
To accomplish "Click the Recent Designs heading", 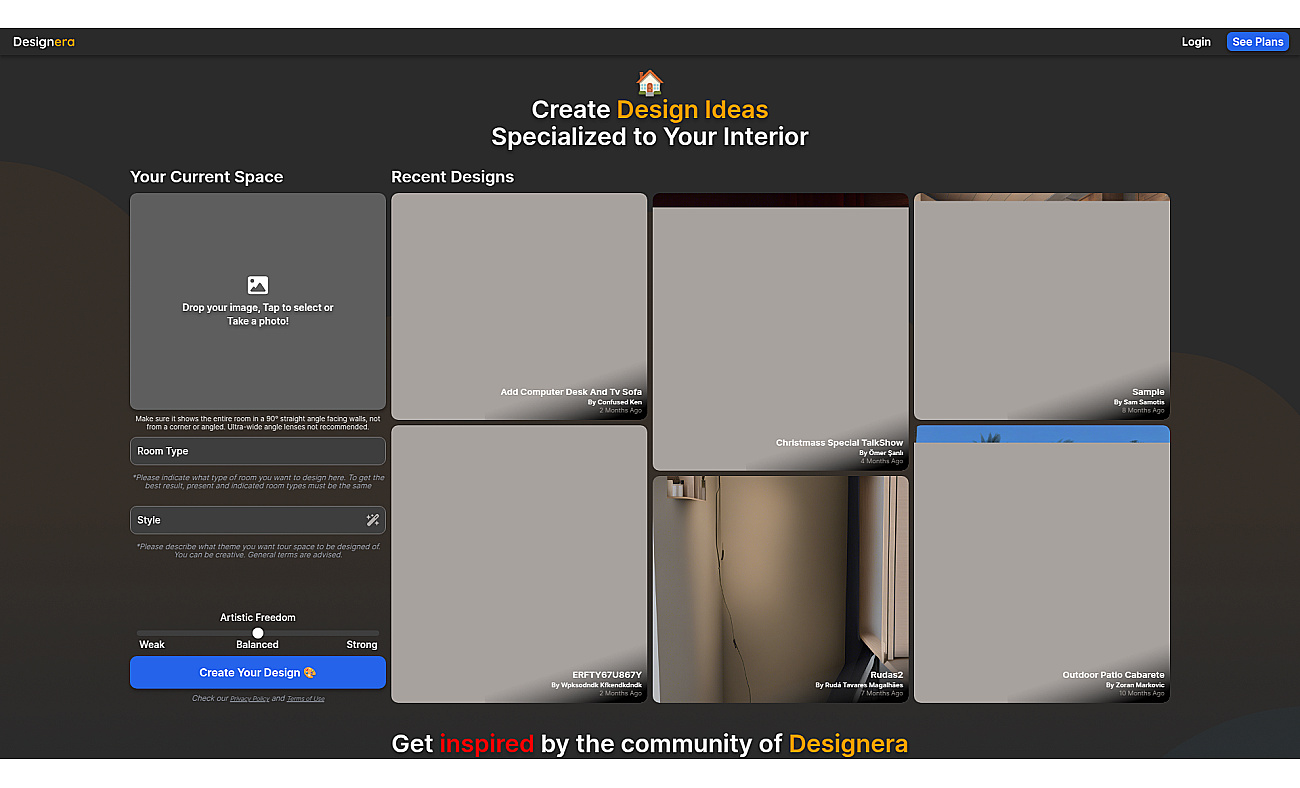I will (452, 177).
